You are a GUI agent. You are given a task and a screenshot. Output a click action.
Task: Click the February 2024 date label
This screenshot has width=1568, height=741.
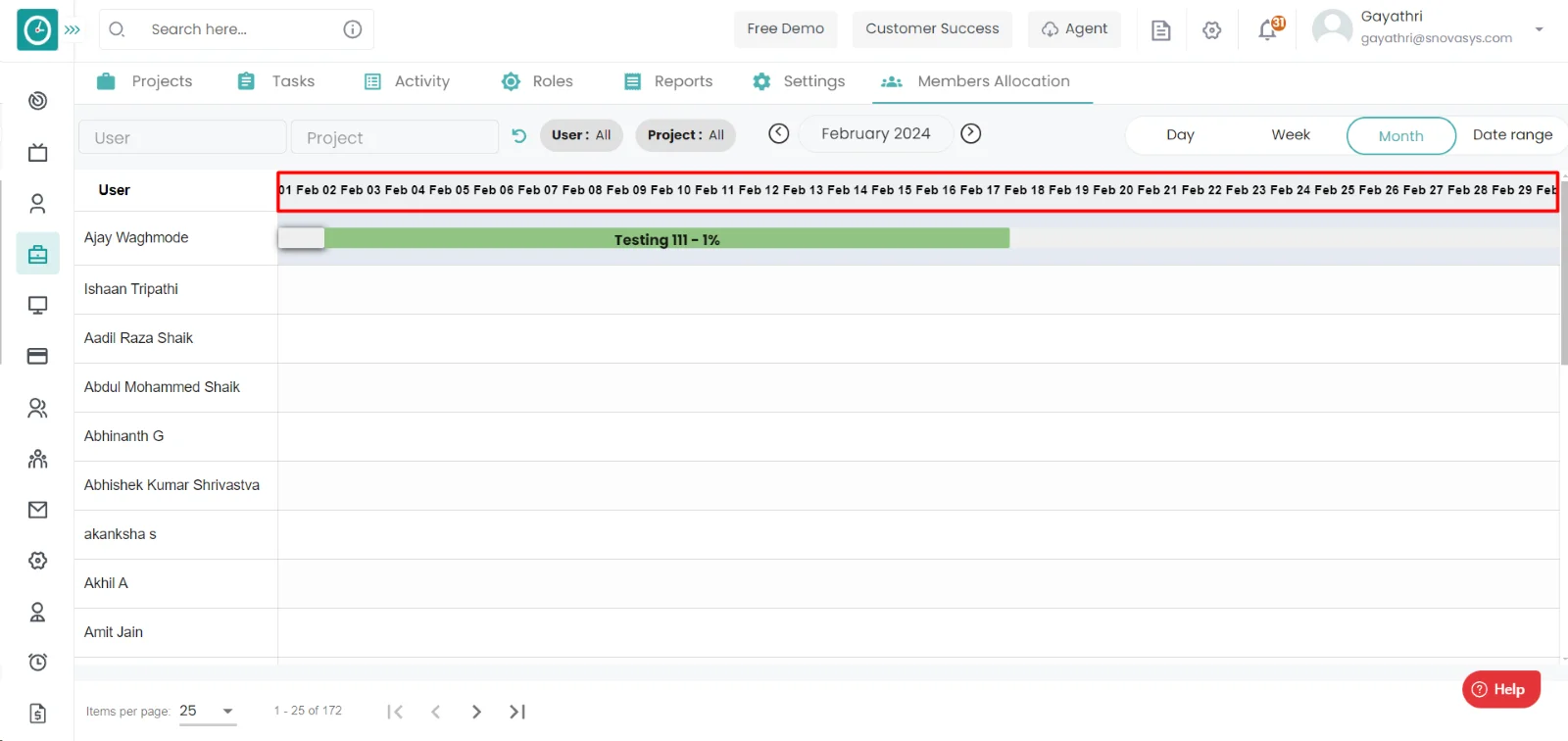pos(876,133)
